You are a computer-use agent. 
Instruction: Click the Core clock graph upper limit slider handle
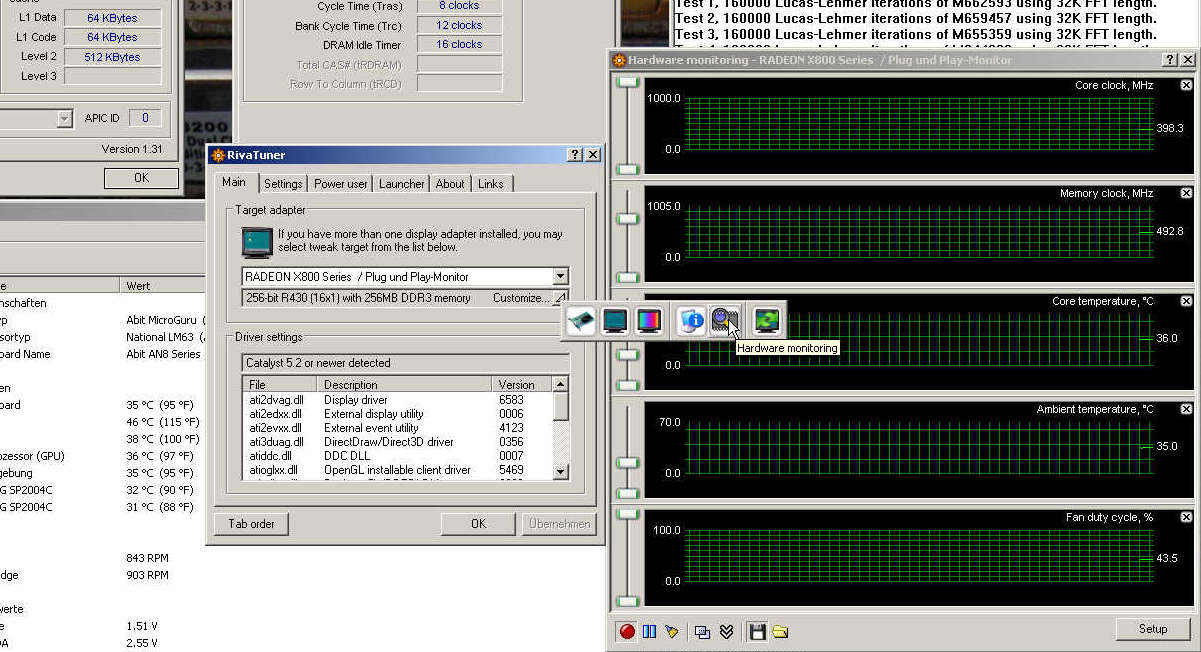[x=627, y=84]
